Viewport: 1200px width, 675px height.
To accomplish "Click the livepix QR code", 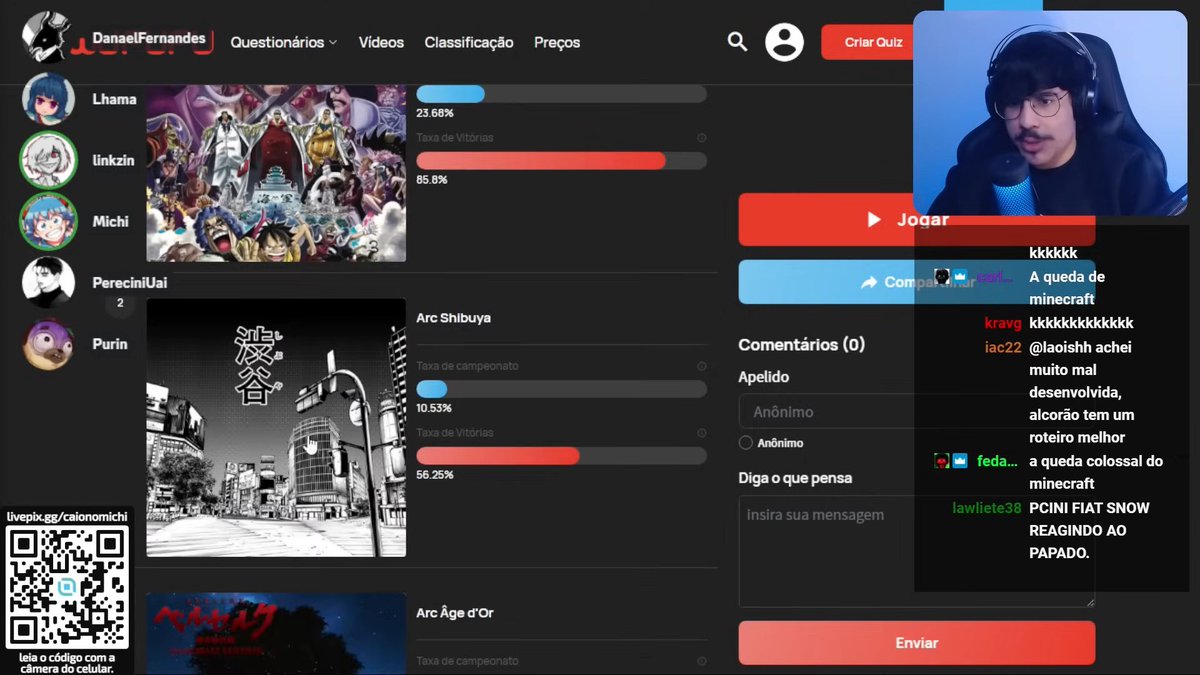I will 67,587.
